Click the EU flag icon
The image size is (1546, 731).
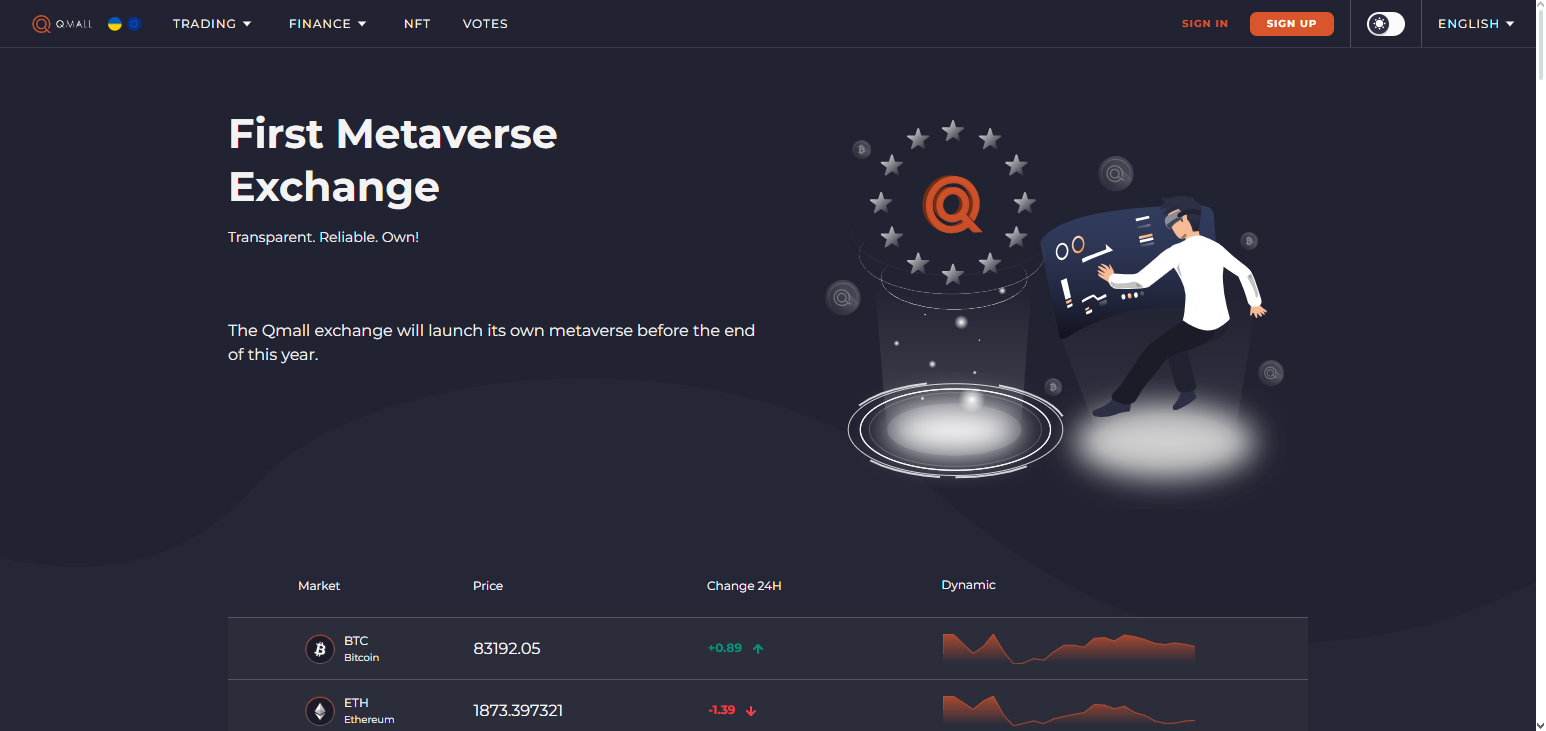[x=134, y=24]
